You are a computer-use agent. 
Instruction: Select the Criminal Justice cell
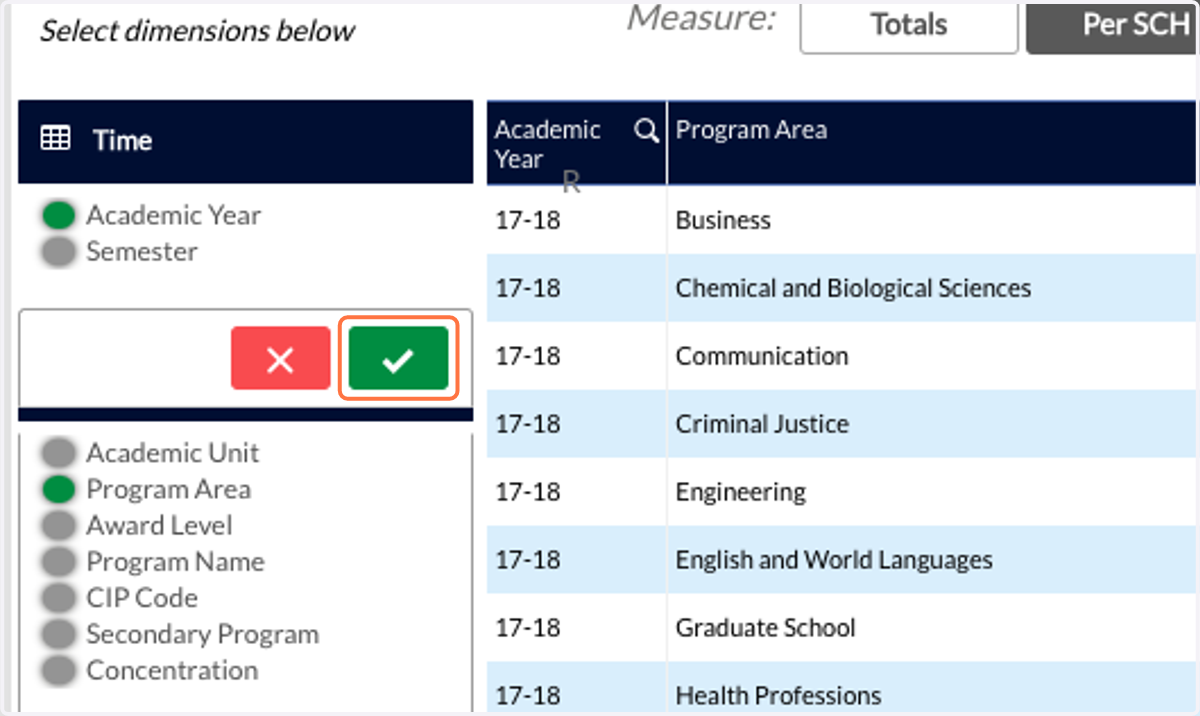pos(931,424)
